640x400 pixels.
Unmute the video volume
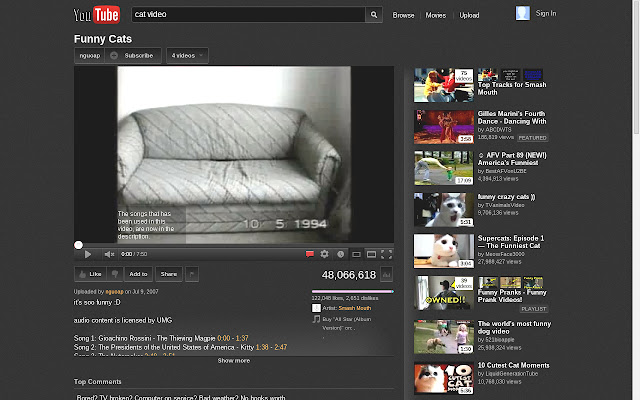point(108,254)
